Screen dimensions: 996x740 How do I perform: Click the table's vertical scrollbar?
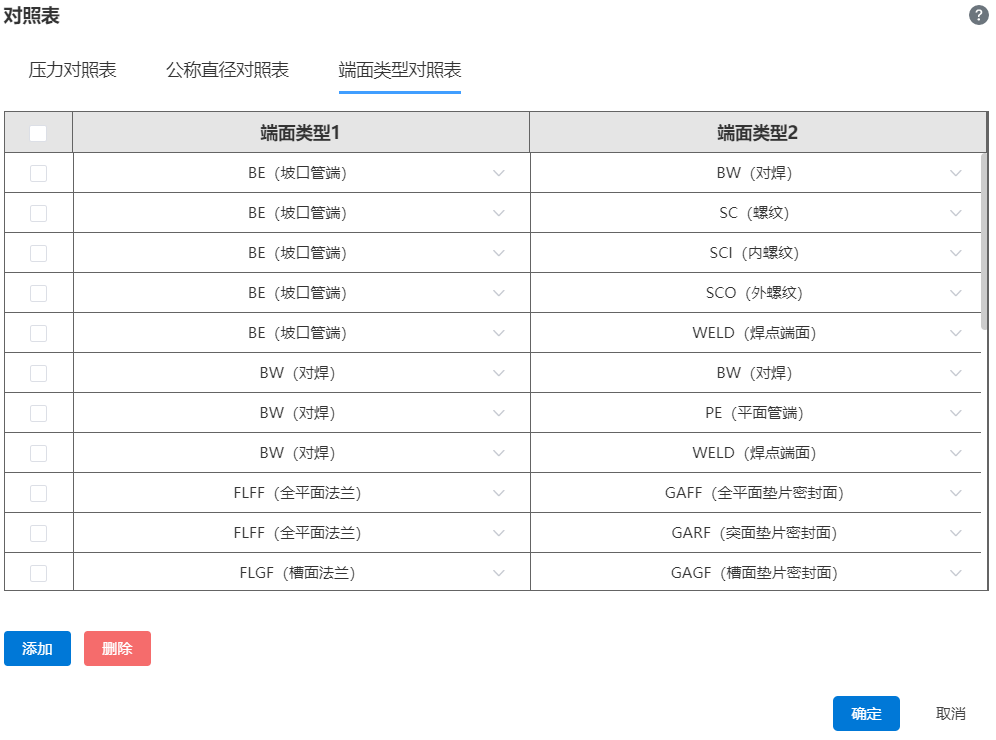pyautogui.click(x=985, y=241)
